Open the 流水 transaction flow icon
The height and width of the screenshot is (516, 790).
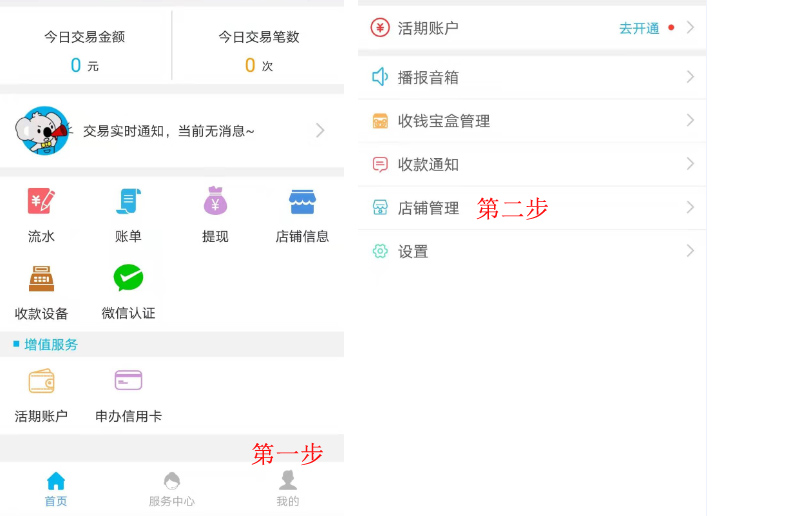coord(41,202)
